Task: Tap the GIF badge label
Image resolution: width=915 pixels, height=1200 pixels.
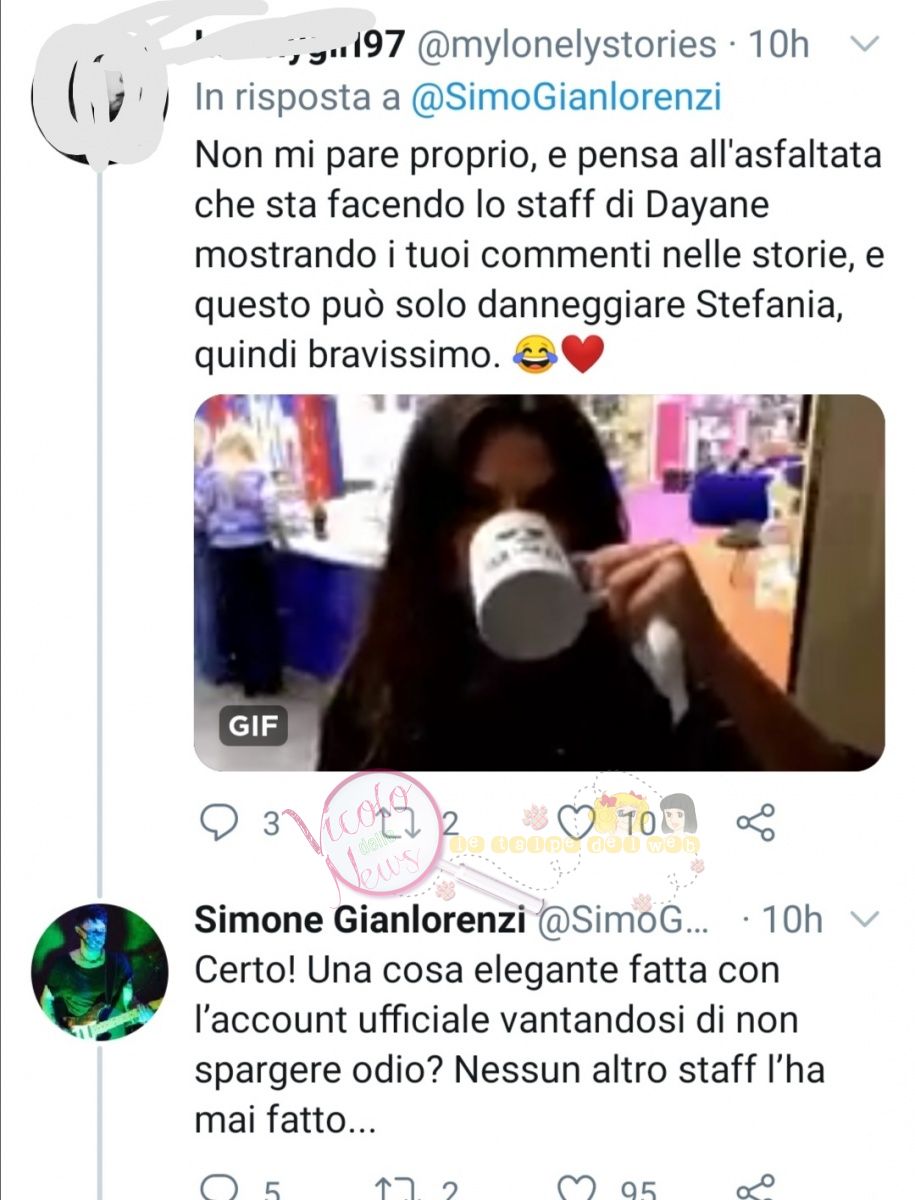Action: point(254,726)
